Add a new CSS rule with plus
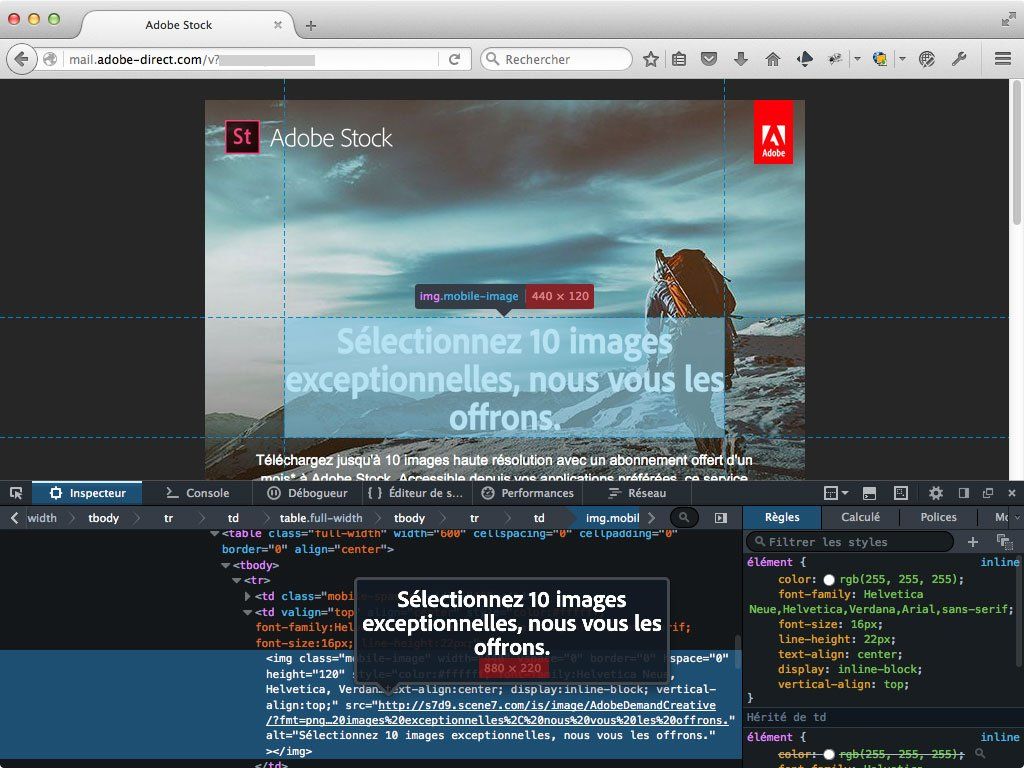1024x768 pixels. pos(973,541)
